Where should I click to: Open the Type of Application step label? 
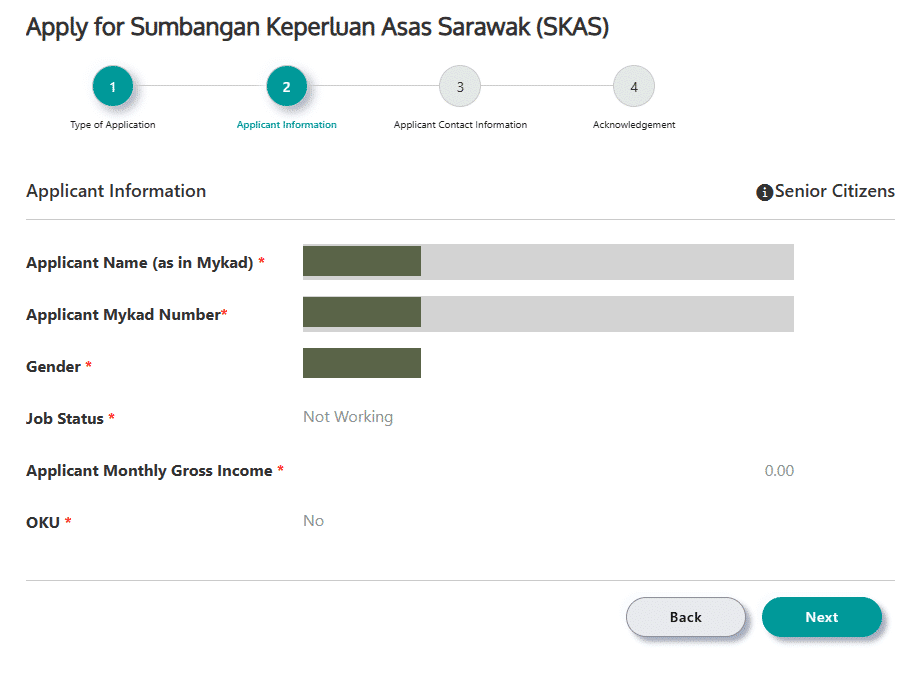pos(113,125)
